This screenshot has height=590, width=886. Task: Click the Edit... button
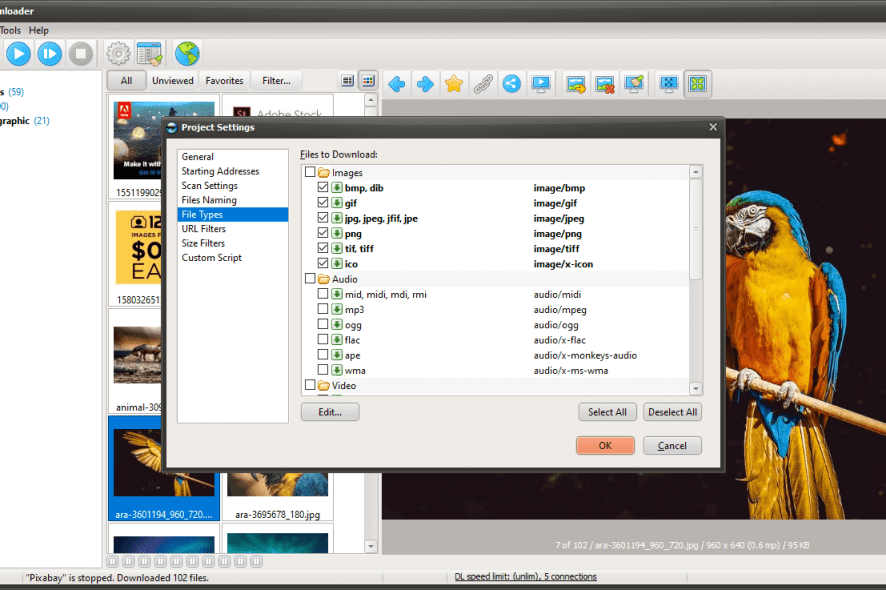[330, 412]
